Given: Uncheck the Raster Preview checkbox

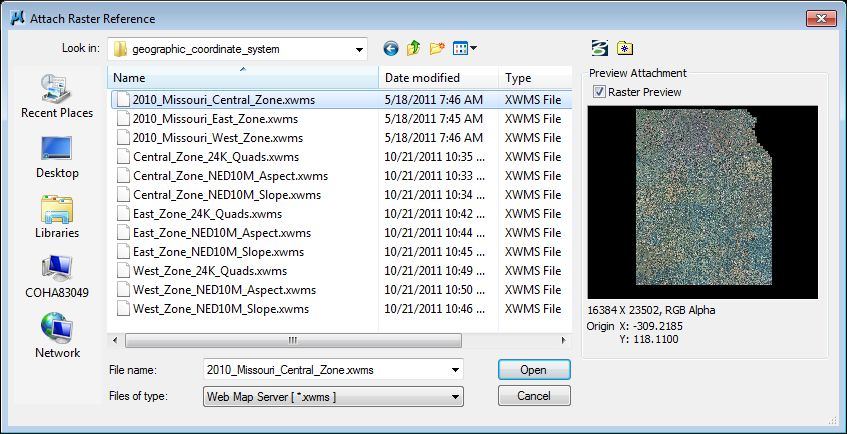Looking at the screenshot, I should (x=599, y=91).
